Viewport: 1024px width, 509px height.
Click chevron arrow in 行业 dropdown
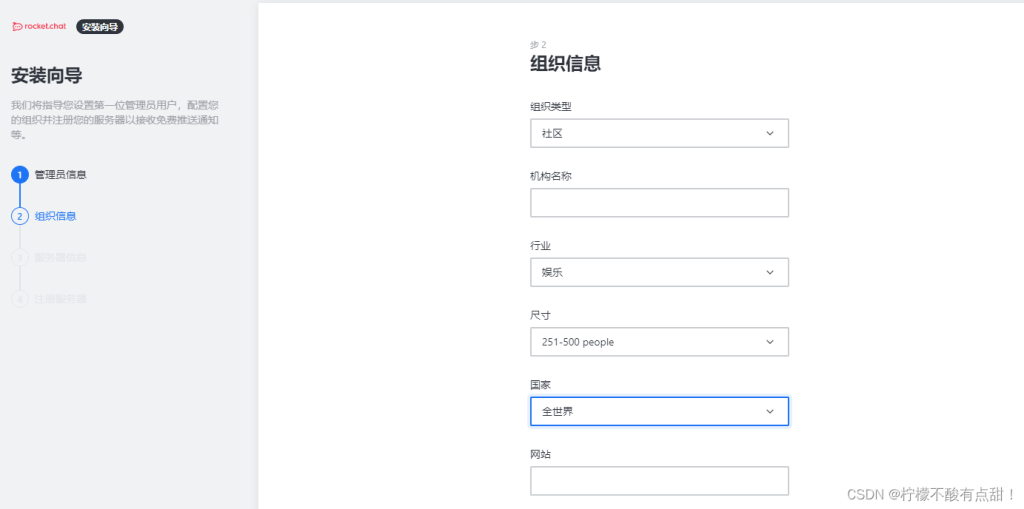(770, 272)
